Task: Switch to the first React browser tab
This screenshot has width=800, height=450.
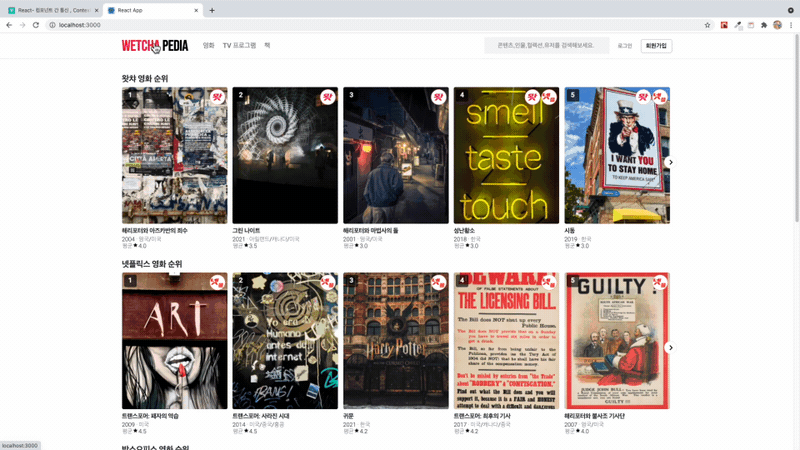Action: point(52,10)
